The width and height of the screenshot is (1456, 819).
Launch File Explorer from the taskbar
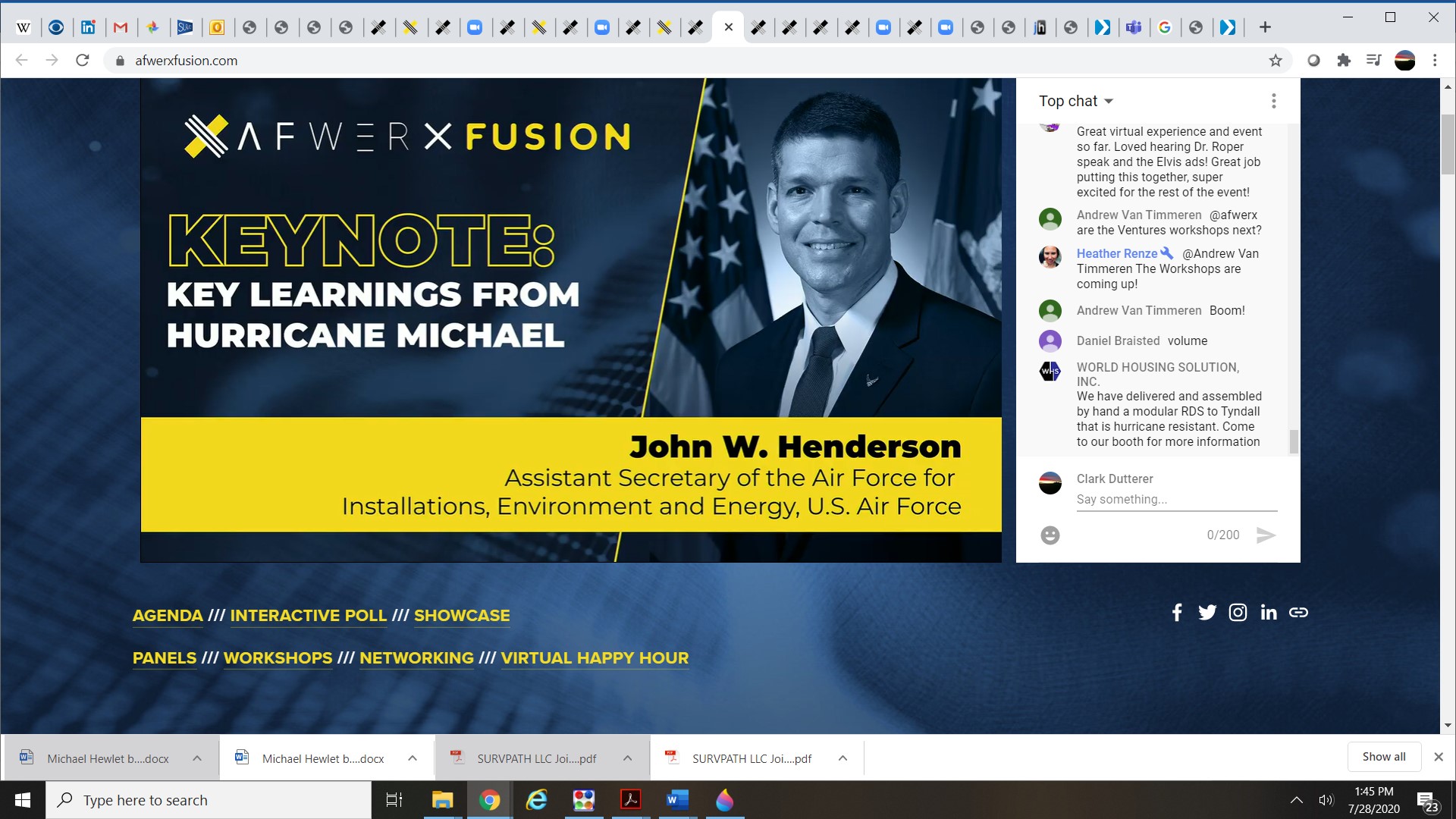point(442,800)
